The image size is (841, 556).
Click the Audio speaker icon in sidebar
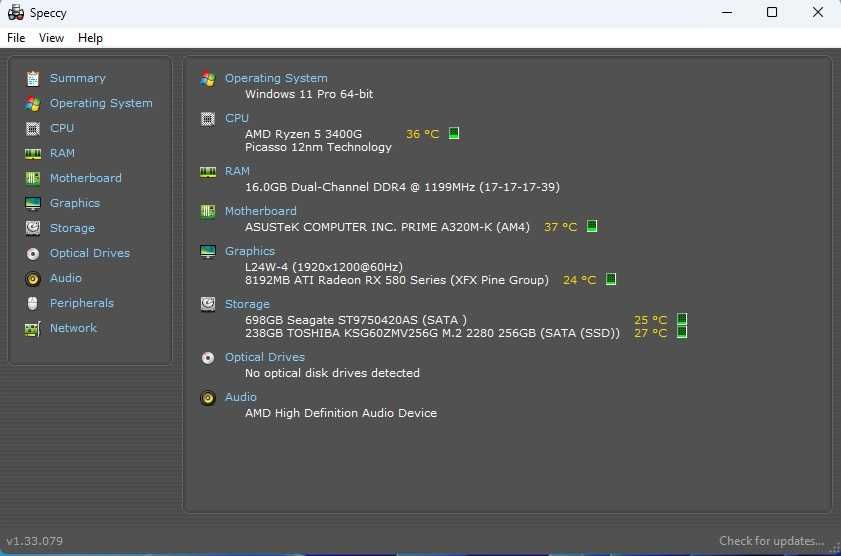tap(33, 279)
